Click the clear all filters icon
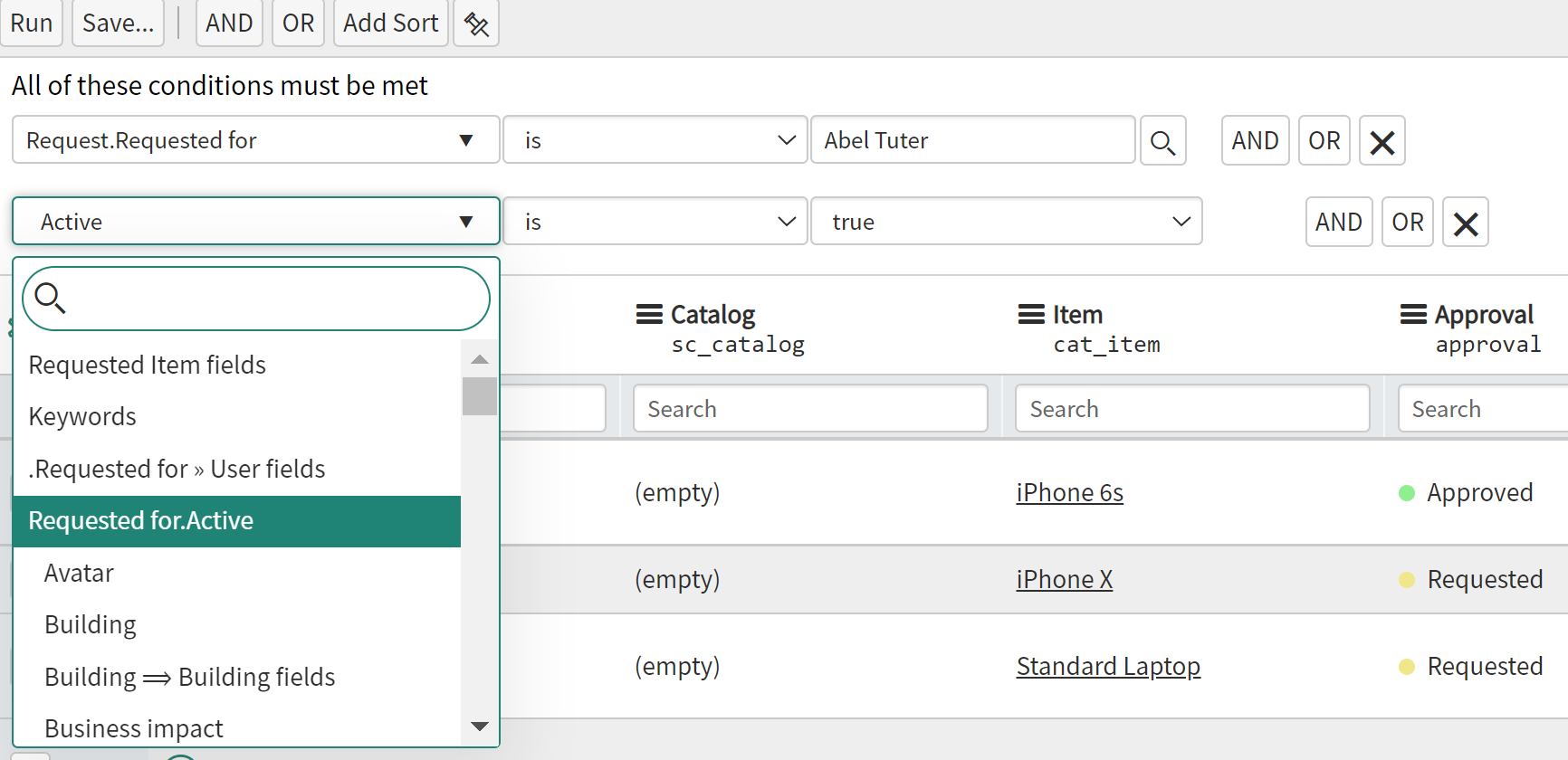The image size is (1568, 760). [476, 24]
